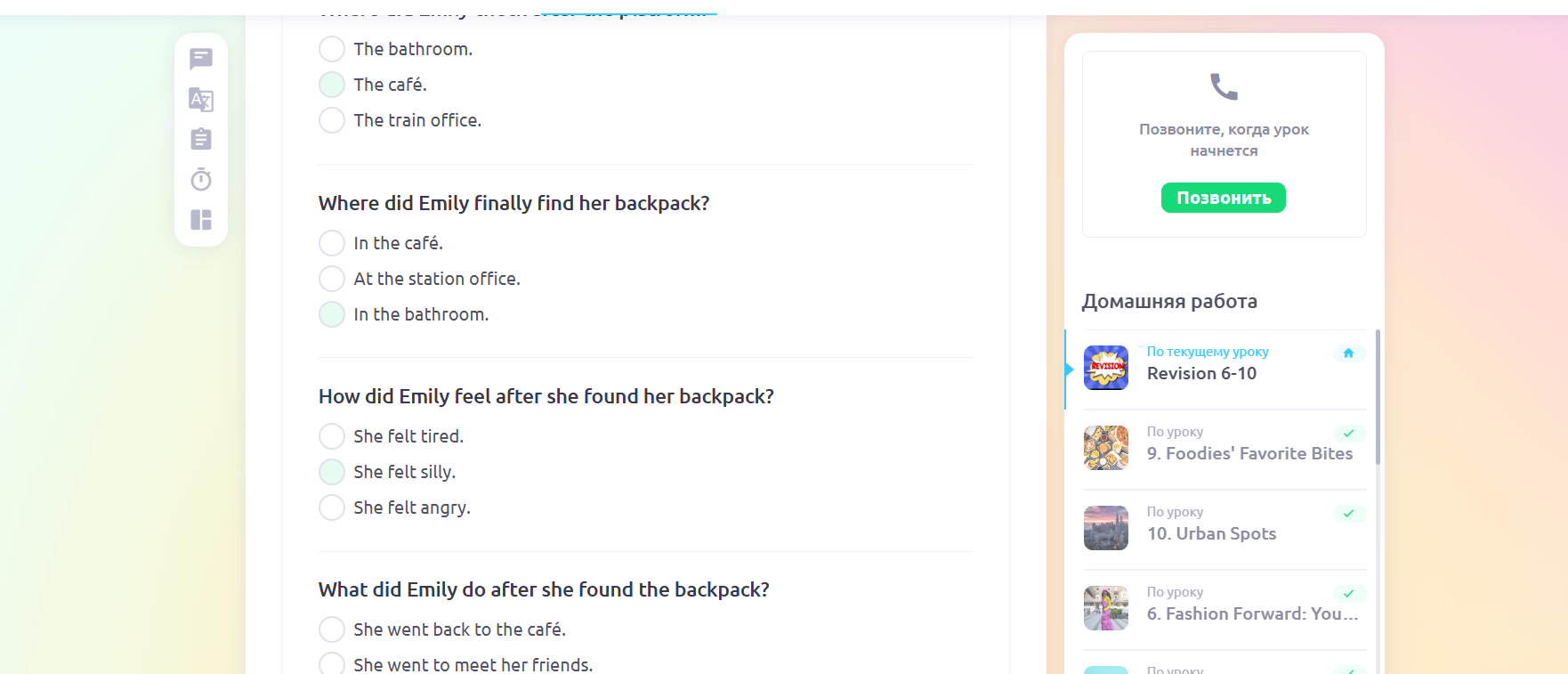Click the translate icon in sidebar
The width and height of the screenshot is (1568, 674).
click(x=201, y=99)
